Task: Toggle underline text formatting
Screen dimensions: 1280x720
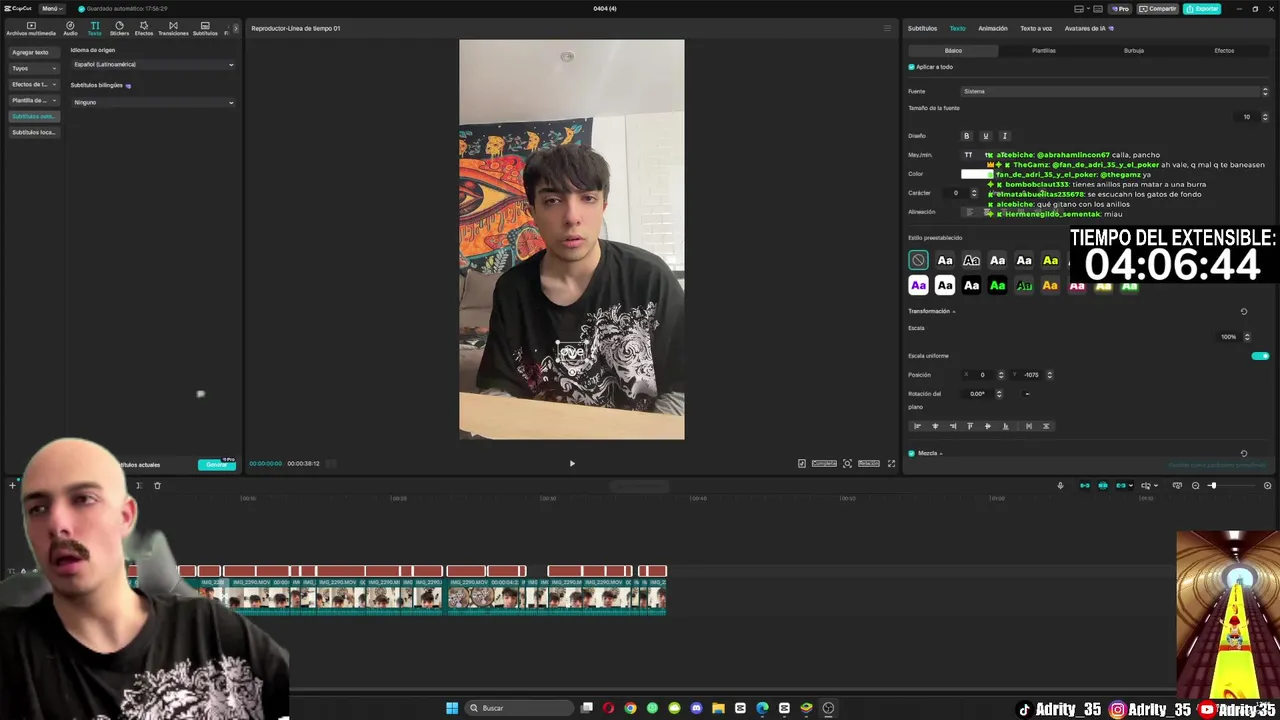Action: (985, 136)
